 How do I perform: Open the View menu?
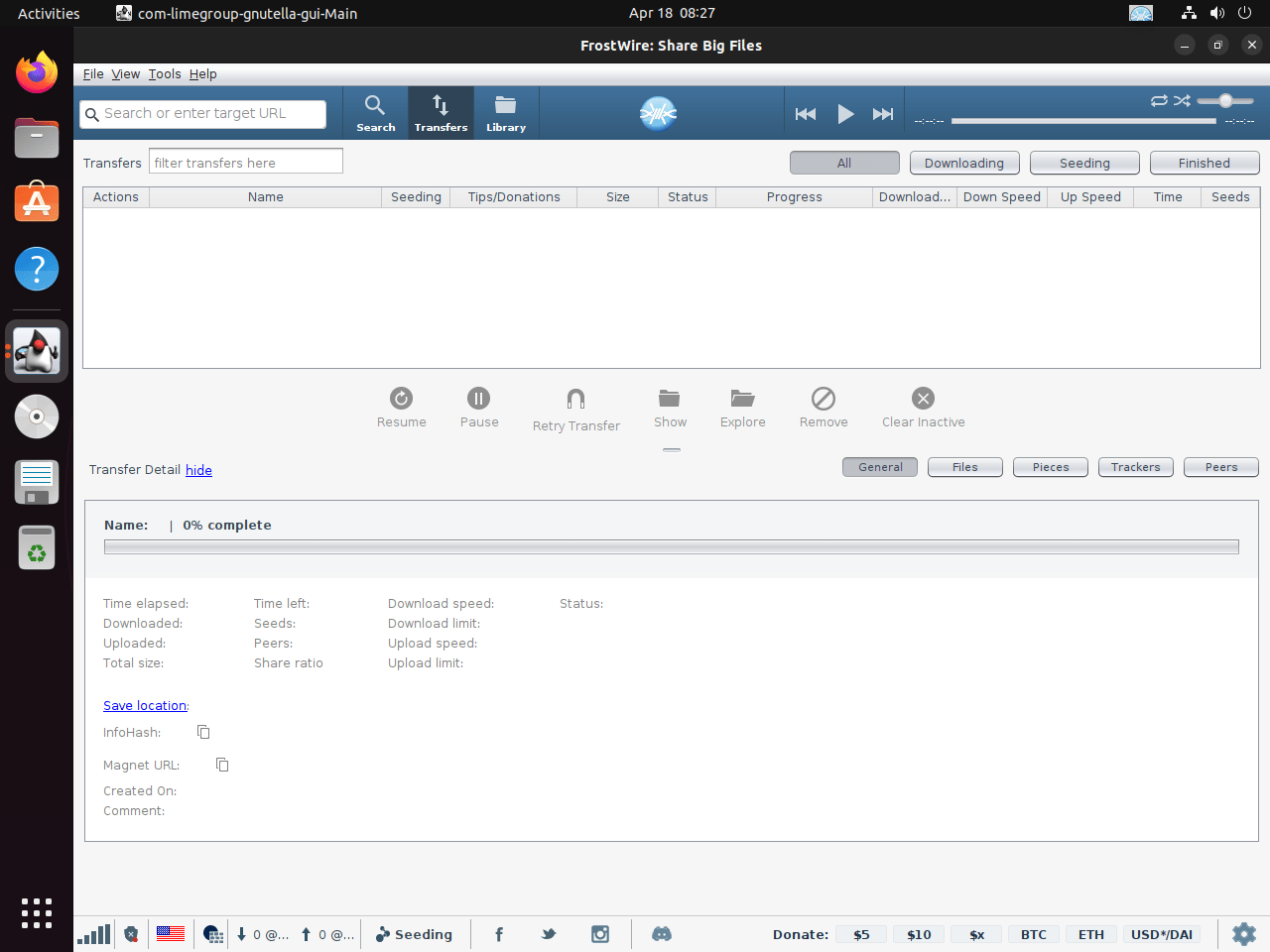(125, 74)
